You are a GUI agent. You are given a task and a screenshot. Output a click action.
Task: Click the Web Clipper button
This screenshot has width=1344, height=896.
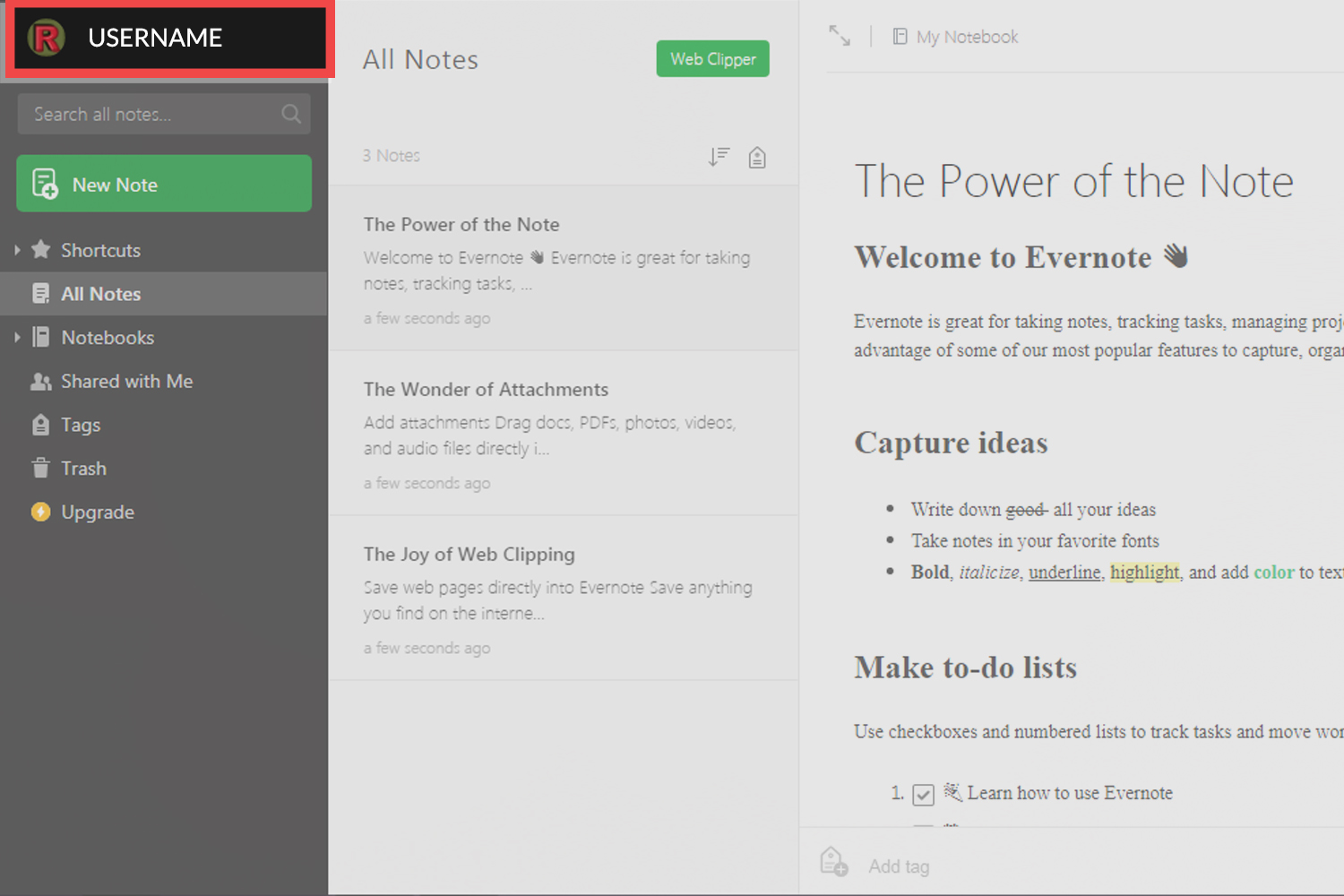(x=712, y=59)
